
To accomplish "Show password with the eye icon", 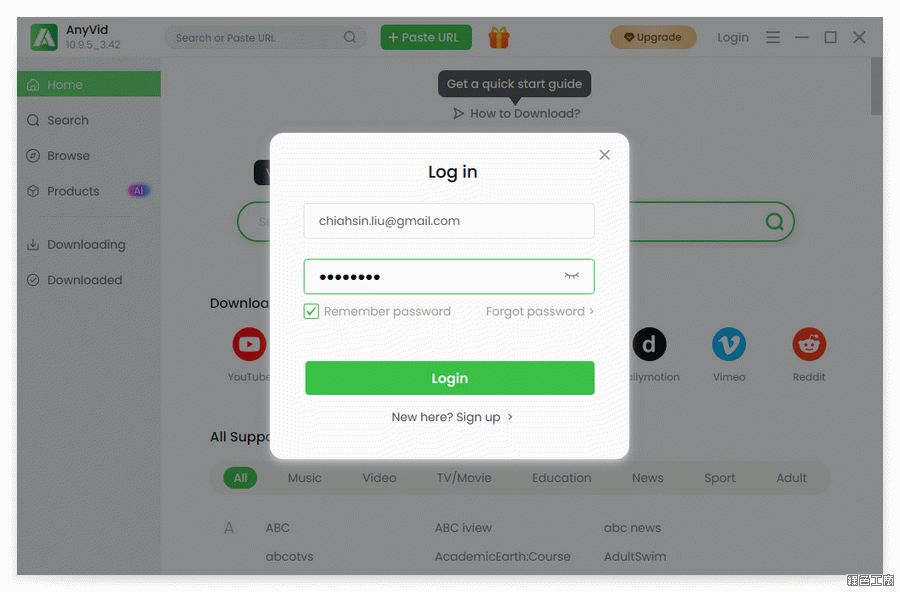I will click(x=571, y=276).
